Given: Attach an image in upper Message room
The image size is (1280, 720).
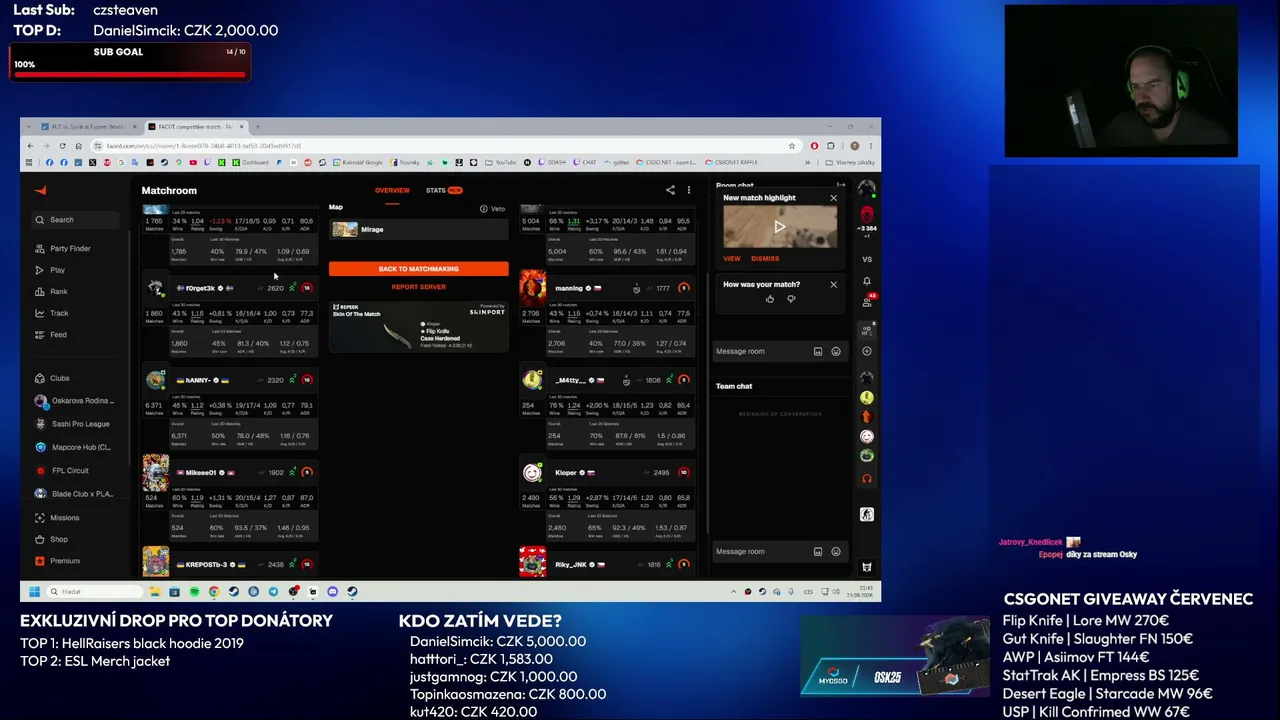Looking at the screenshot, I should [x=818, y=351].
